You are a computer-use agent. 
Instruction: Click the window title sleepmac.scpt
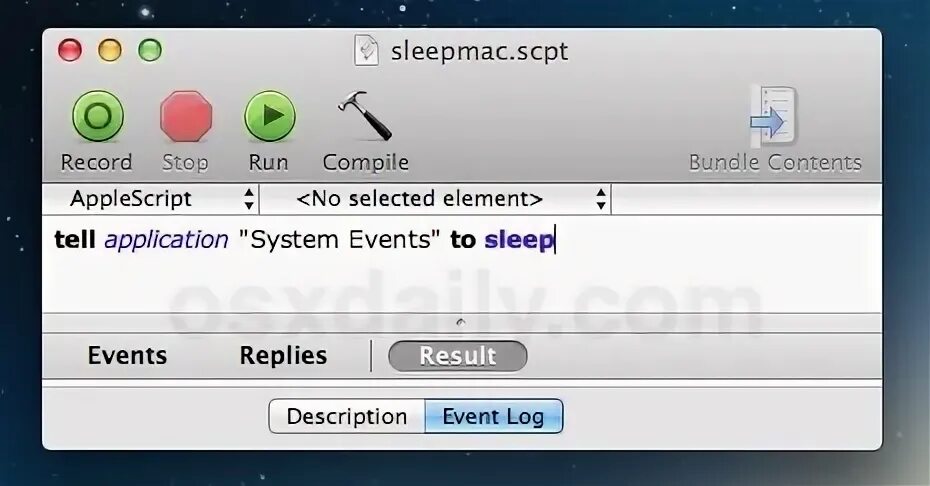click(479, 52)
